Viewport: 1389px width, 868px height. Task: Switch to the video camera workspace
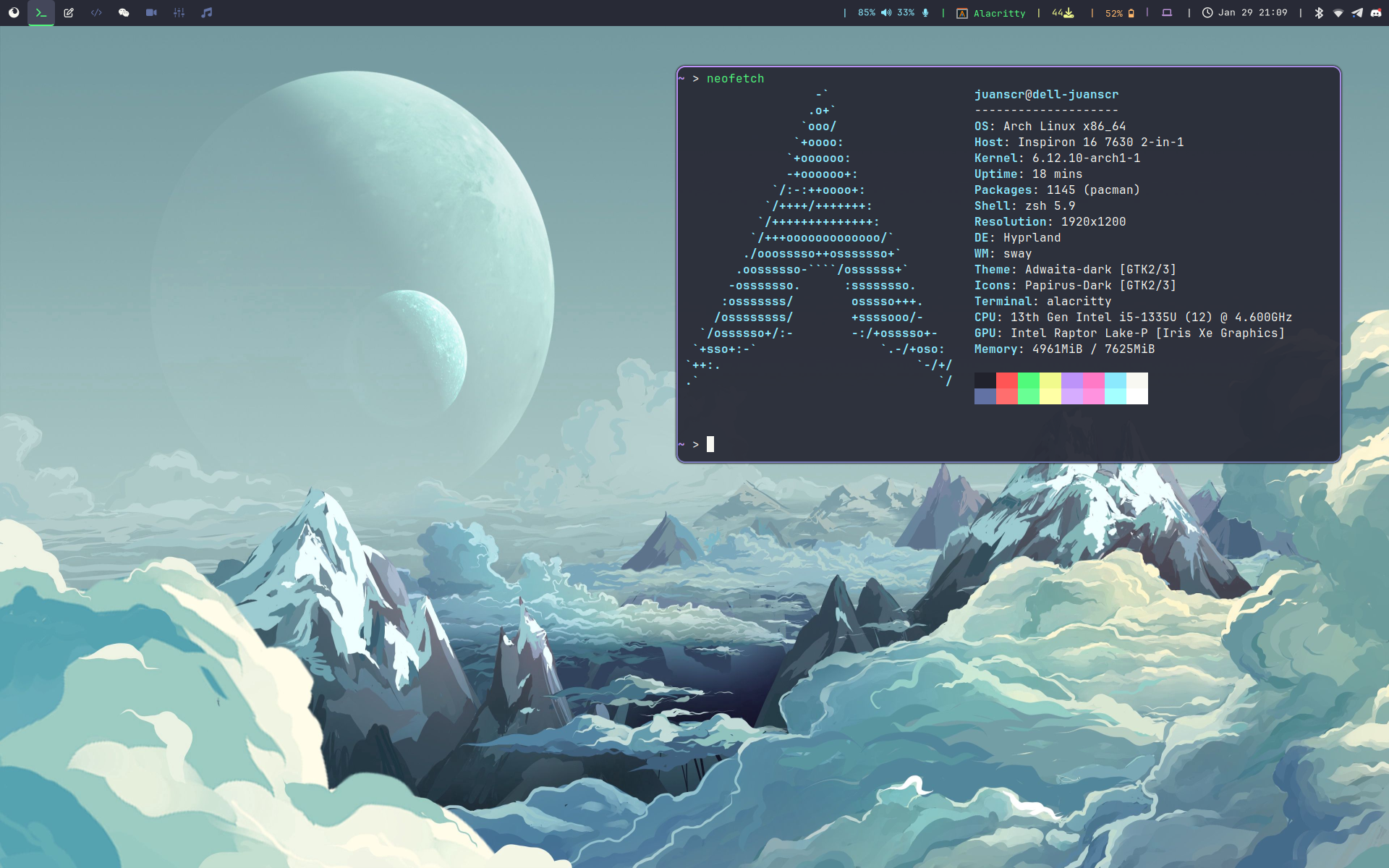pyautogui.click(x=151, y=12)
